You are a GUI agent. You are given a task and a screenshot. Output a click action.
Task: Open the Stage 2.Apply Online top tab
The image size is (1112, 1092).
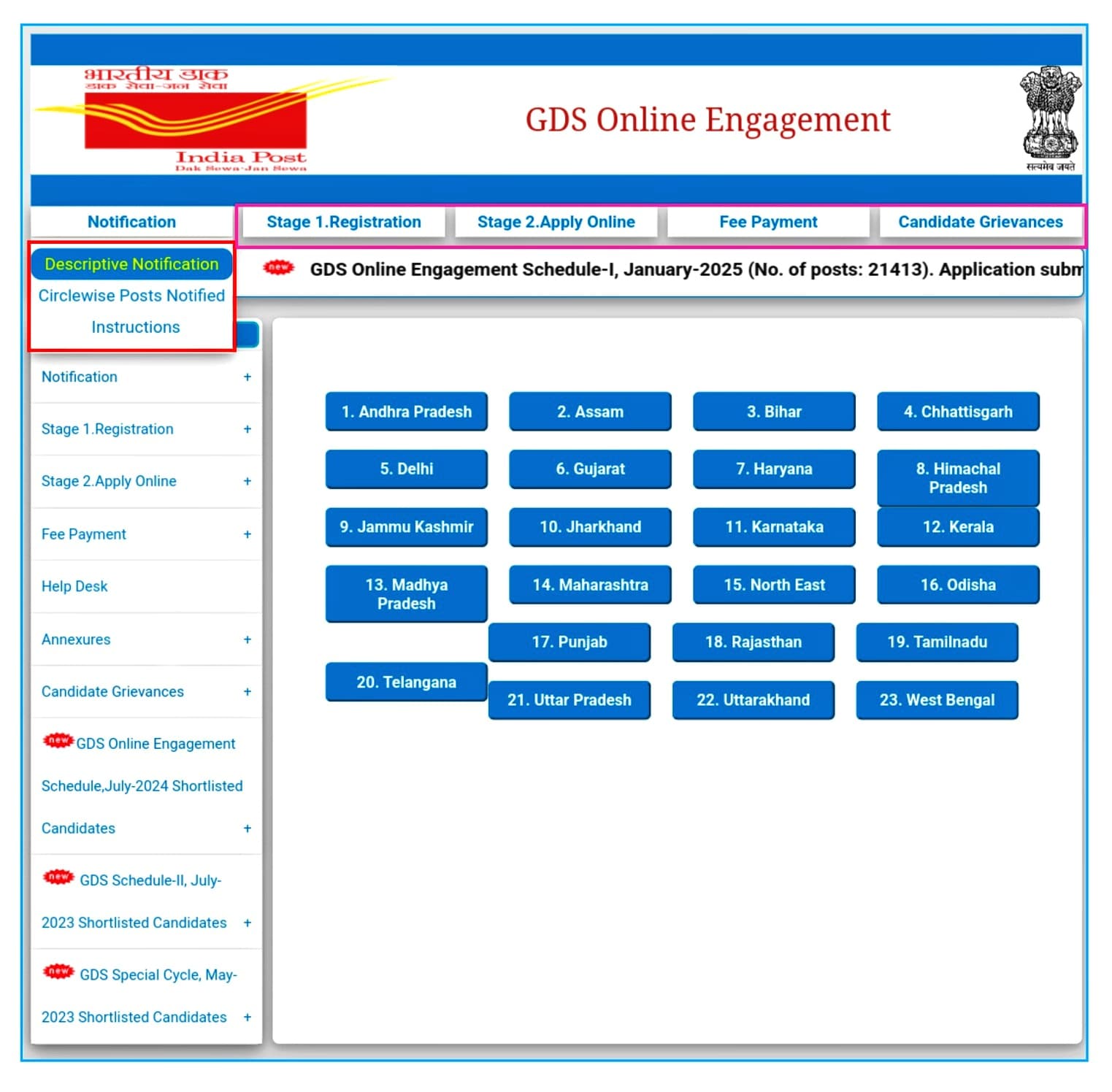point(556,222)
